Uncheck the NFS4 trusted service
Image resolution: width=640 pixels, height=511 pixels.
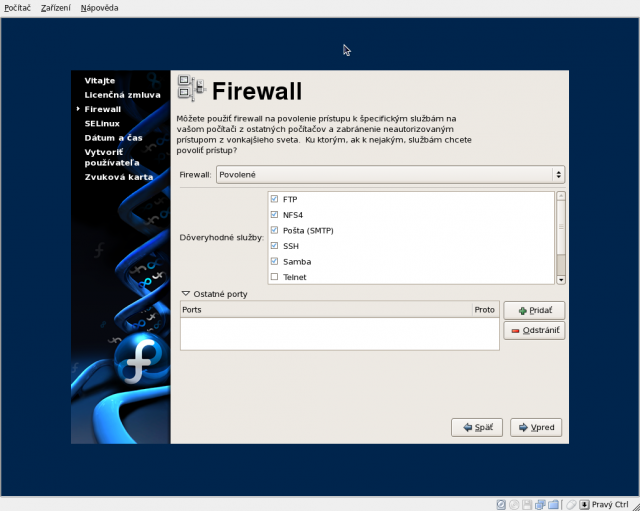tap(274, 214)
